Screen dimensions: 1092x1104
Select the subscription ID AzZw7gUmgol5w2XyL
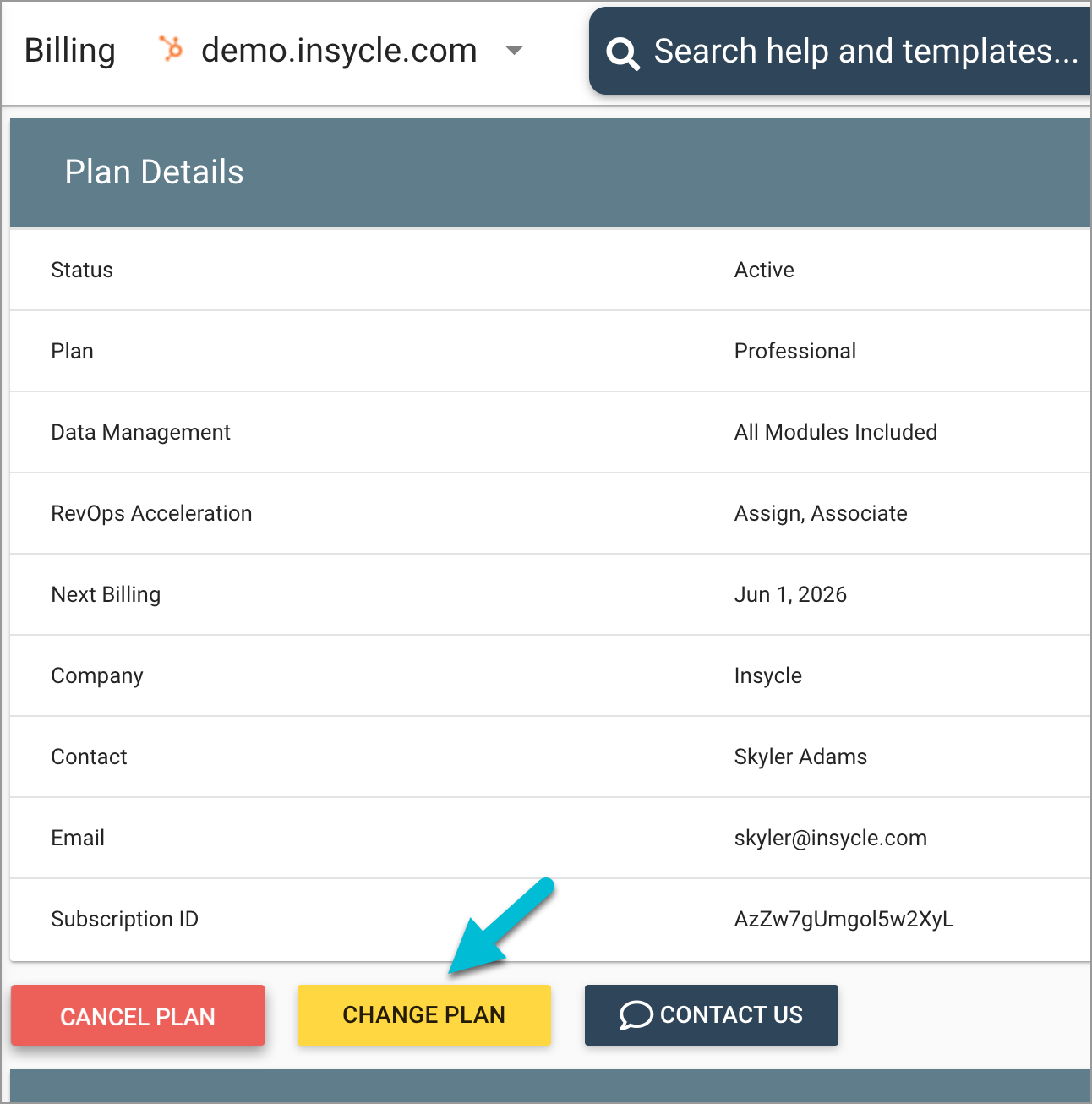tap(844, 919)
